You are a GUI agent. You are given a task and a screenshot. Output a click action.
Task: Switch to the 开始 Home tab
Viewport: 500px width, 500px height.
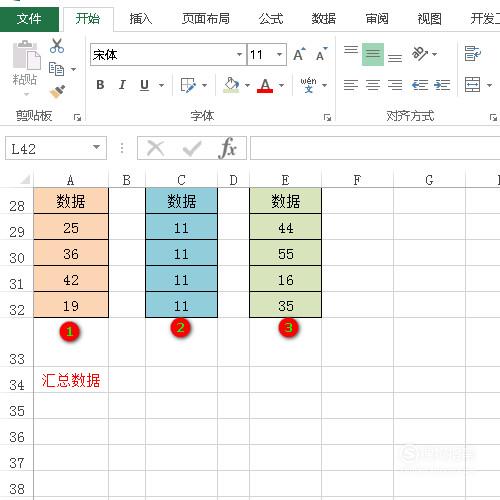tap(88, 19)
